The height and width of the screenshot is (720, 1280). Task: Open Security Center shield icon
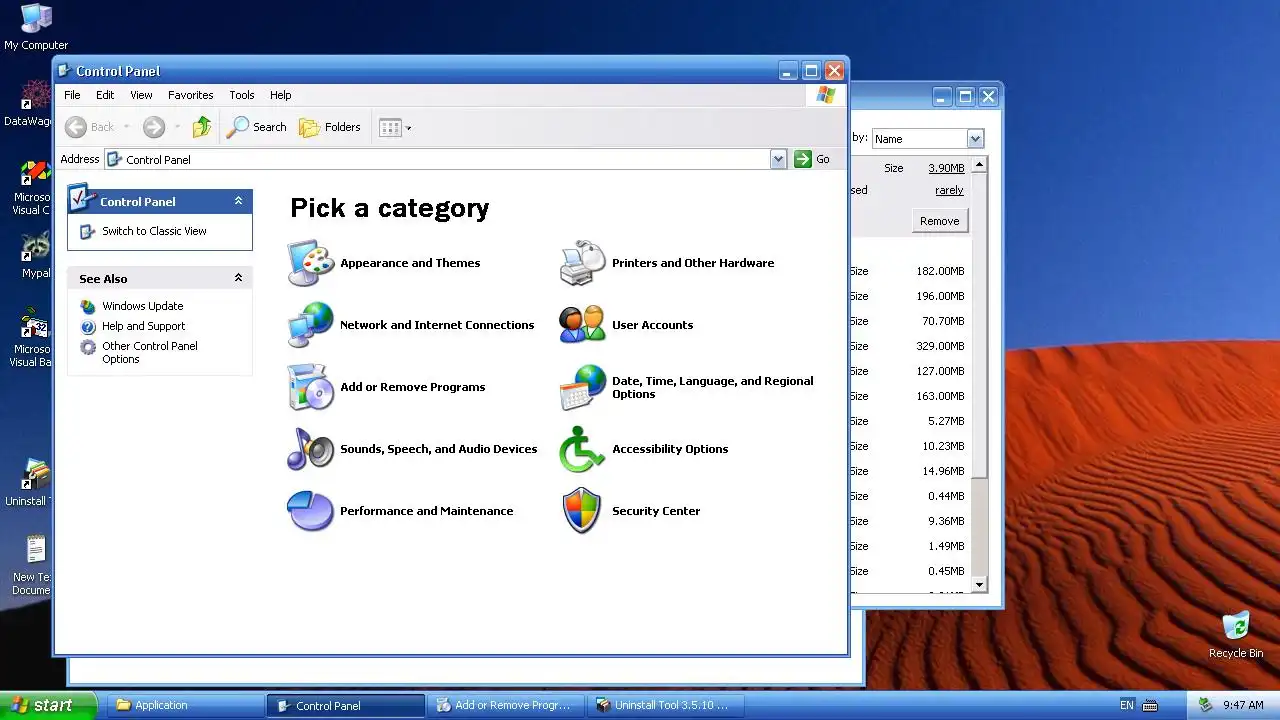click(x=583, y=511)
